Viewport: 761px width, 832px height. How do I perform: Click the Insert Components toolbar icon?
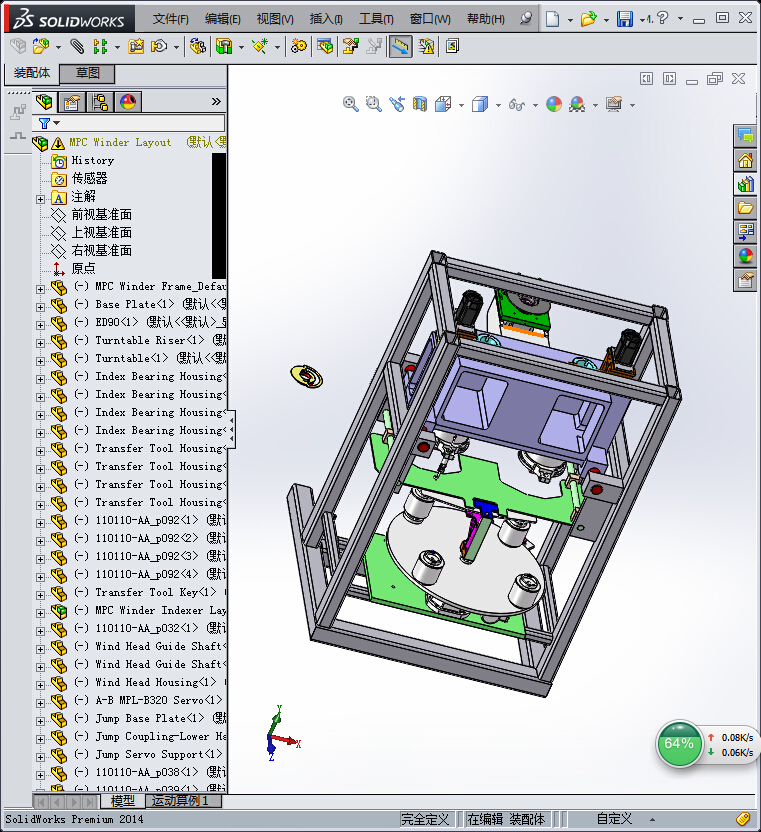pos(41,47)
